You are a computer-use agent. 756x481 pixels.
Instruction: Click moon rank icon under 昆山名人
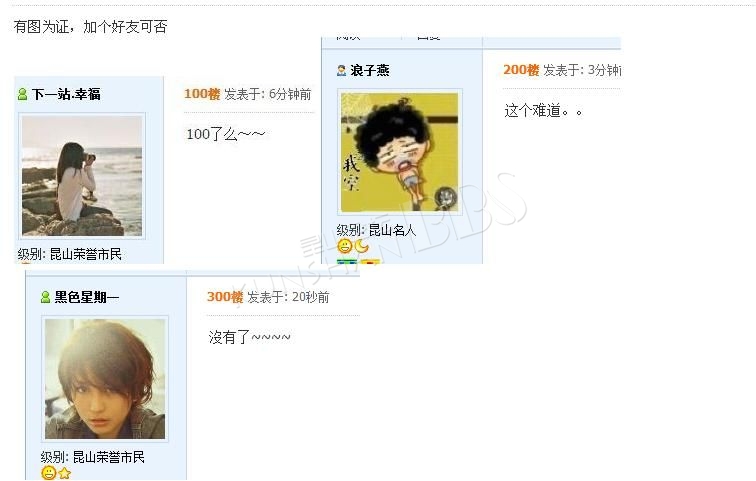coord(362,246)
